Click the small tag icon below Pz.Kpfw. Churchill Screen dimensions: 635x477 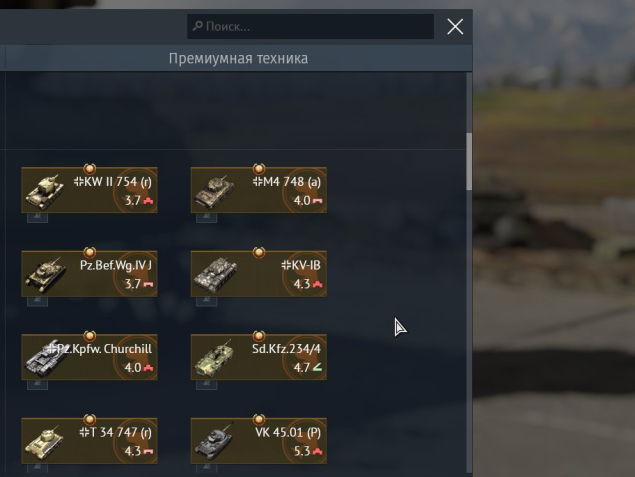click(x=37, y=385)
